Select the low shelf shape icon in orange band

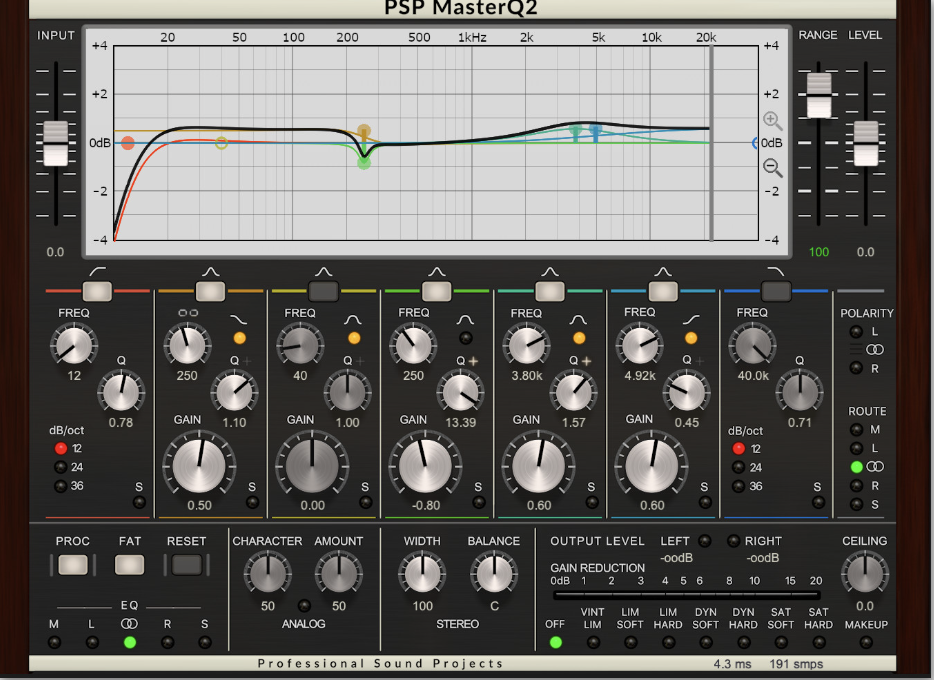[x=239, y=320]
